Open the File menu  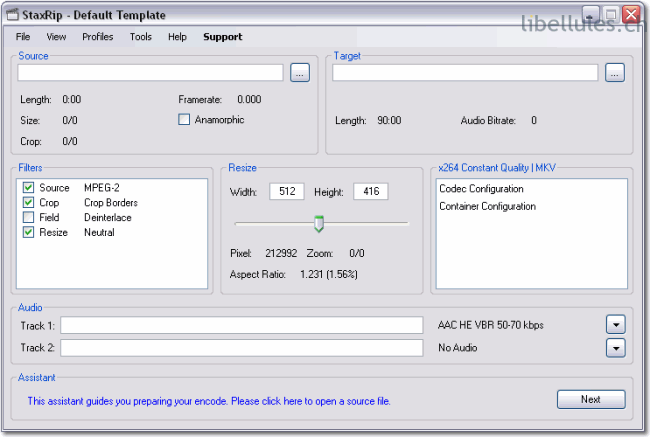click(23, 37)
